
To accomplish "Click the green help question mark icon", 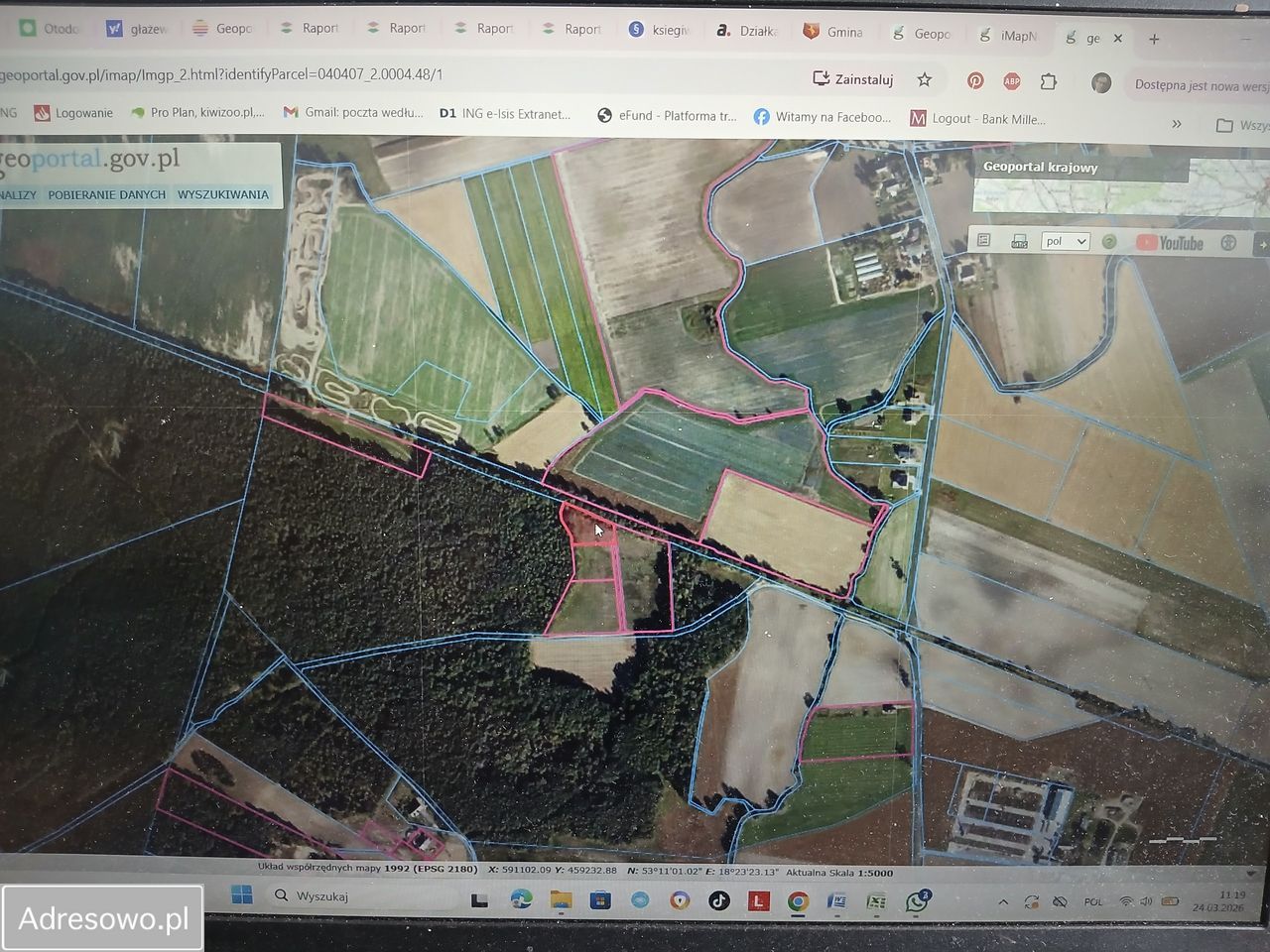I will coord(1109,241).
